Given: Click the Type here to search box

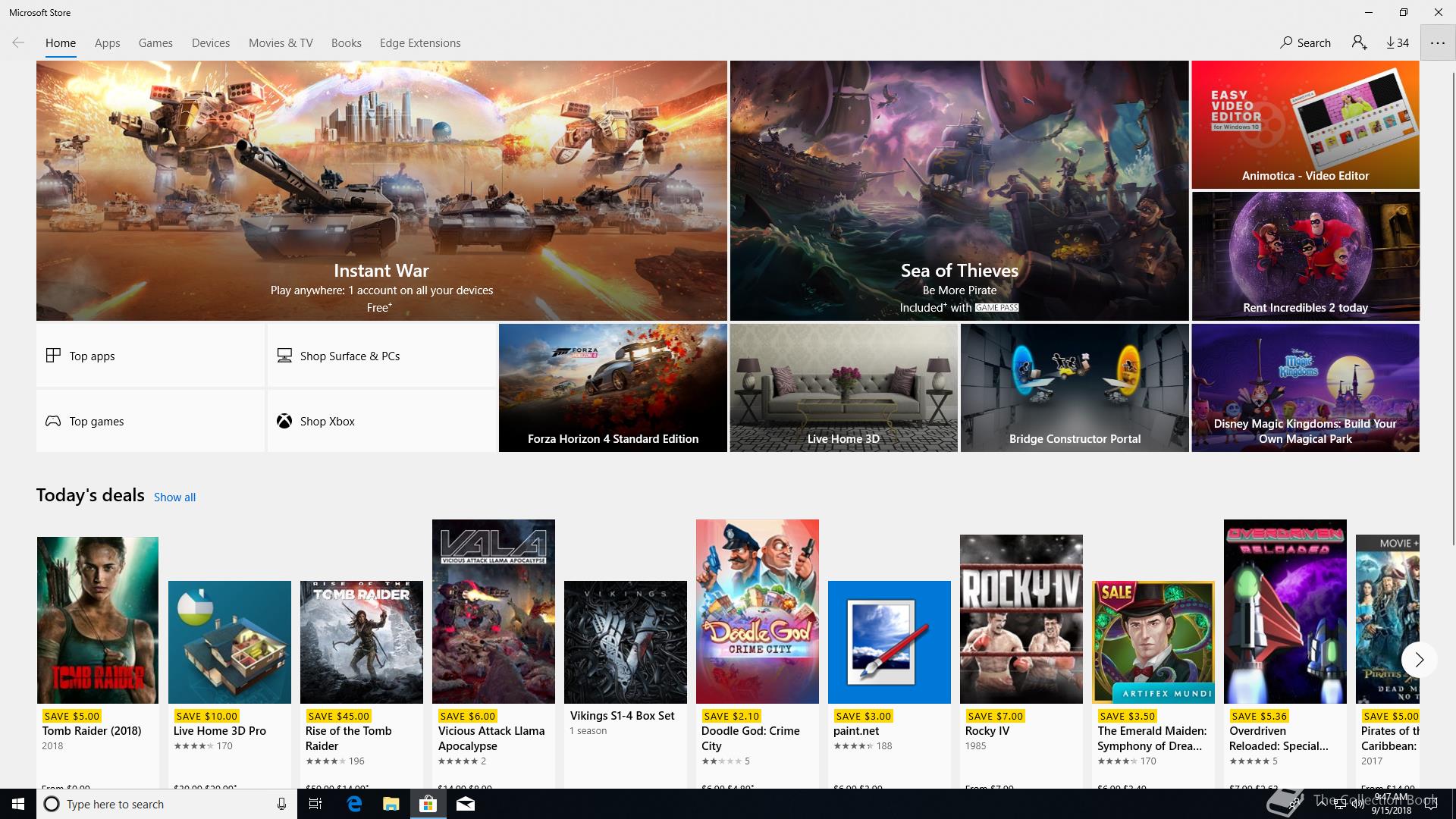Looking at the screenshot, I should [x=166, y=804].
